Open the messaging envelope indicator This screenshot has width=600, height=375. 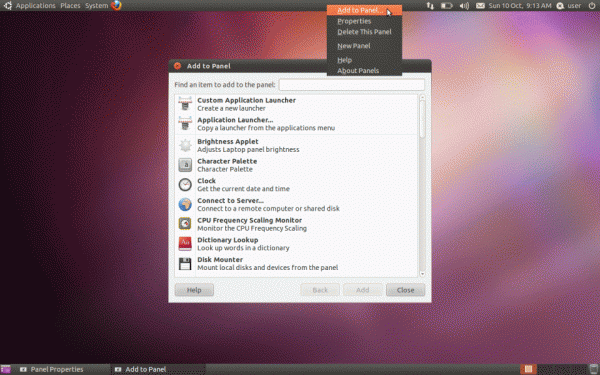tap(480, 6)
